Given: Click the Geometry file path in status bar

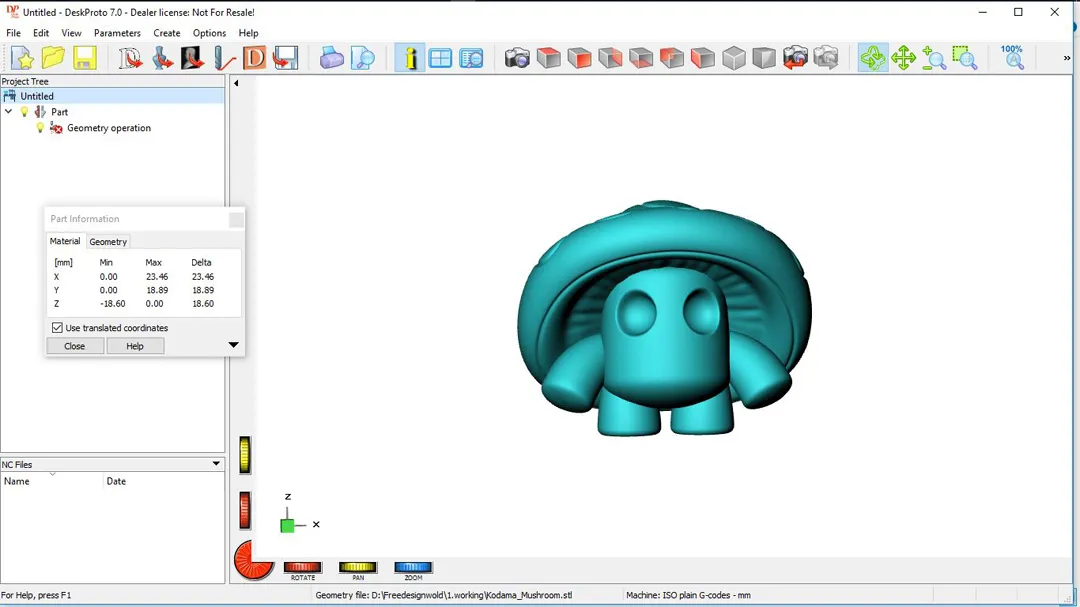Looking at the screenshot, I should click(444, 595).
